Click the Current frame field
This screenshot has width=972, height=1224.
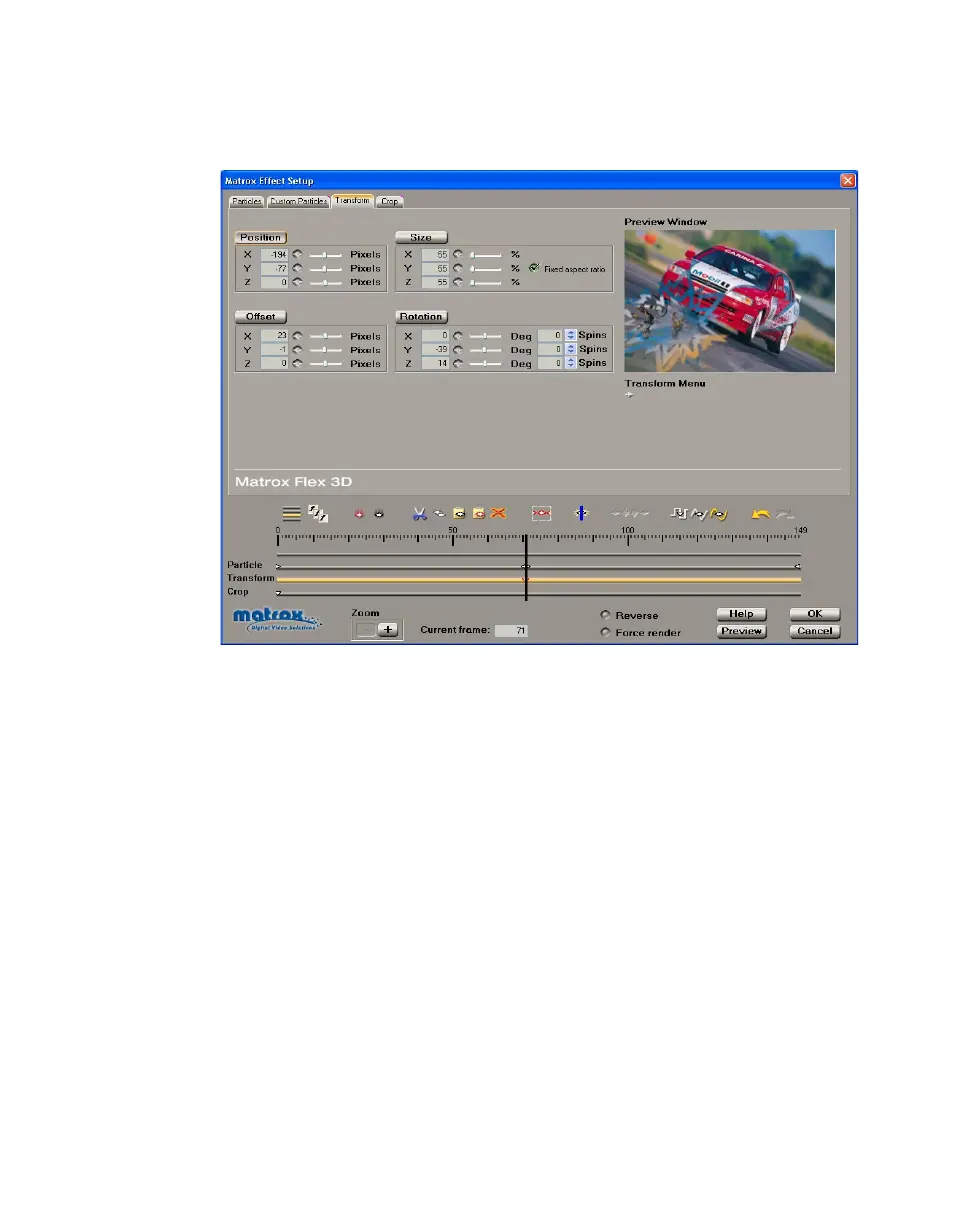pos(511,631)
